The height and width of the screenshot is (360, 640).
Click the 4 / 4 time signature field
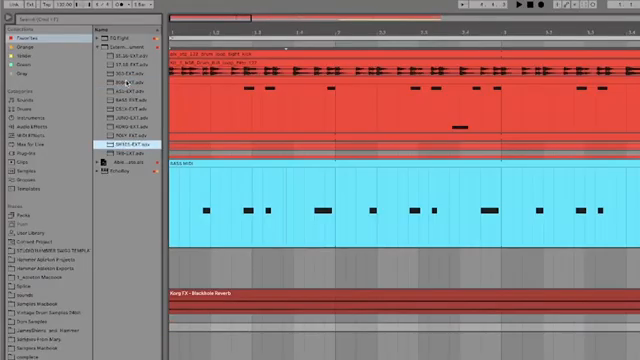coord(102,4)
